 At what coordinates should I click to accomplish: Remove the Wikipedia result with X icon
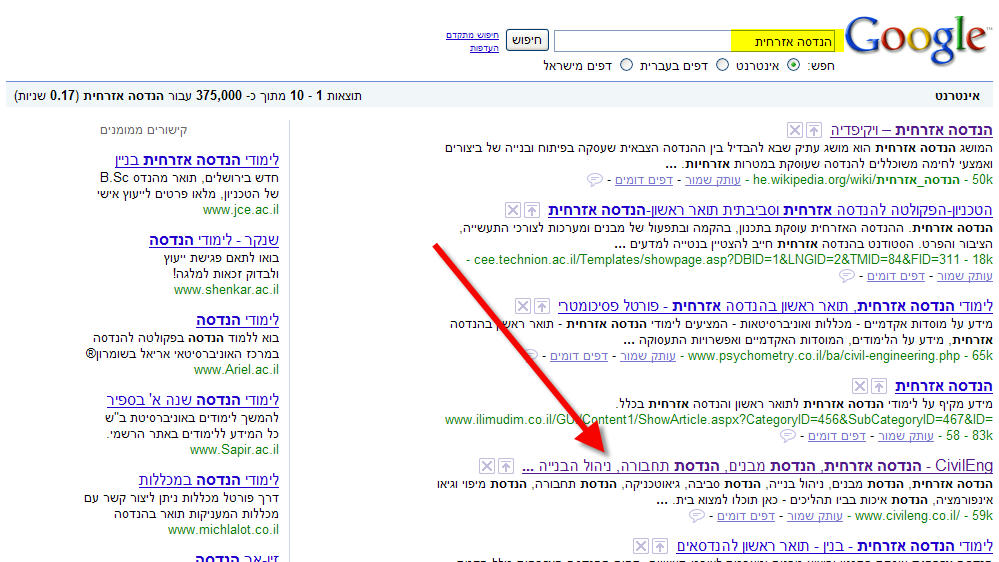click(x=794, y=131)
